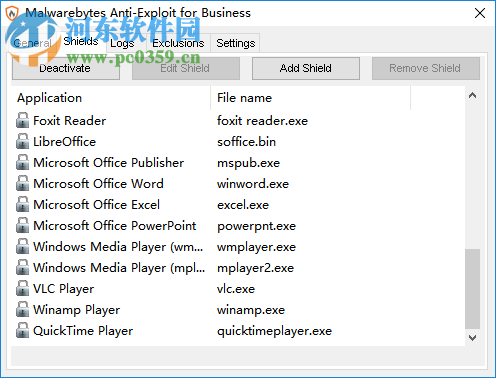The image size is (496, 378).
Task: Click the vlc.exe file name
Action: [236, 288]
